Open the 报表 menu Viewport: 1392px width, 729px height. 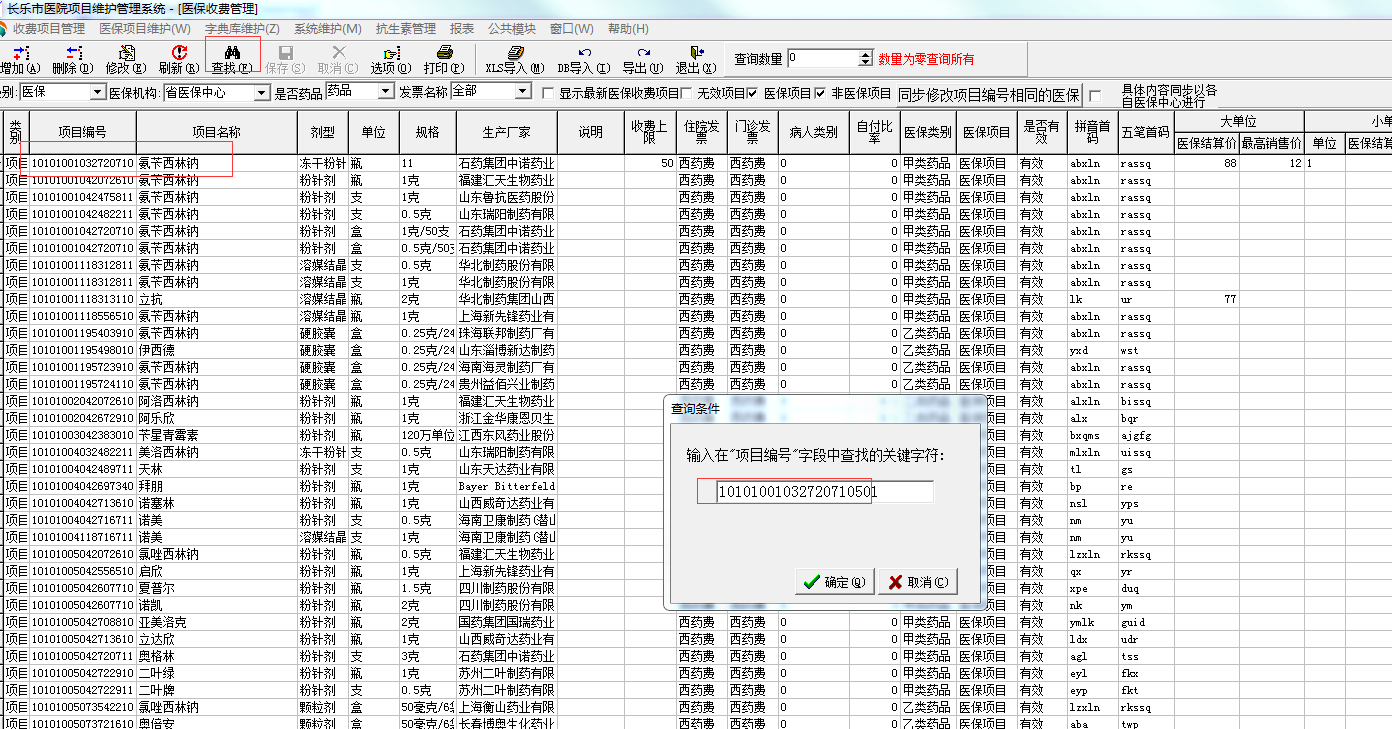tap(462, 29)
